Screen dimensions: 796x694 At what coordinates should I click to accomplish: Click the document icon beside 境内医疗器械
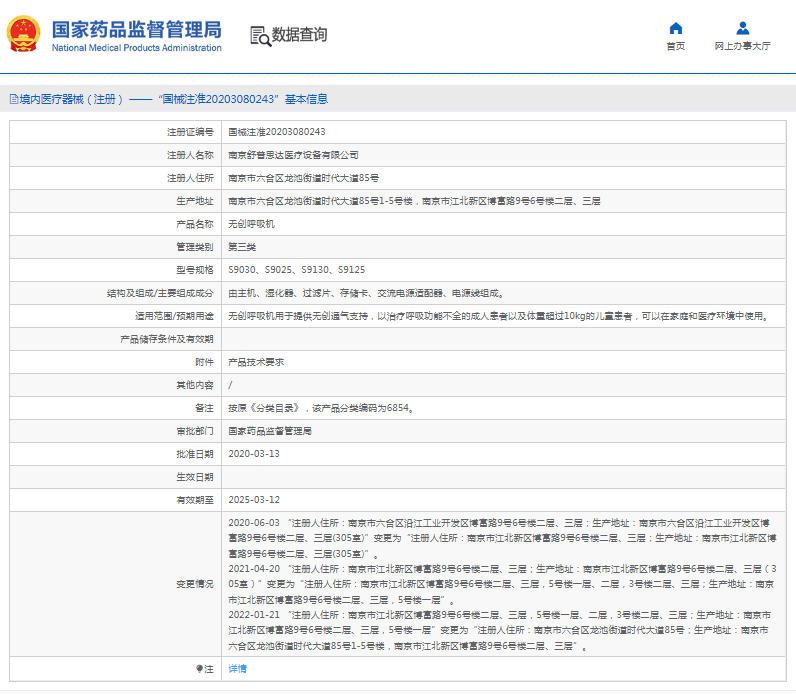13,99
